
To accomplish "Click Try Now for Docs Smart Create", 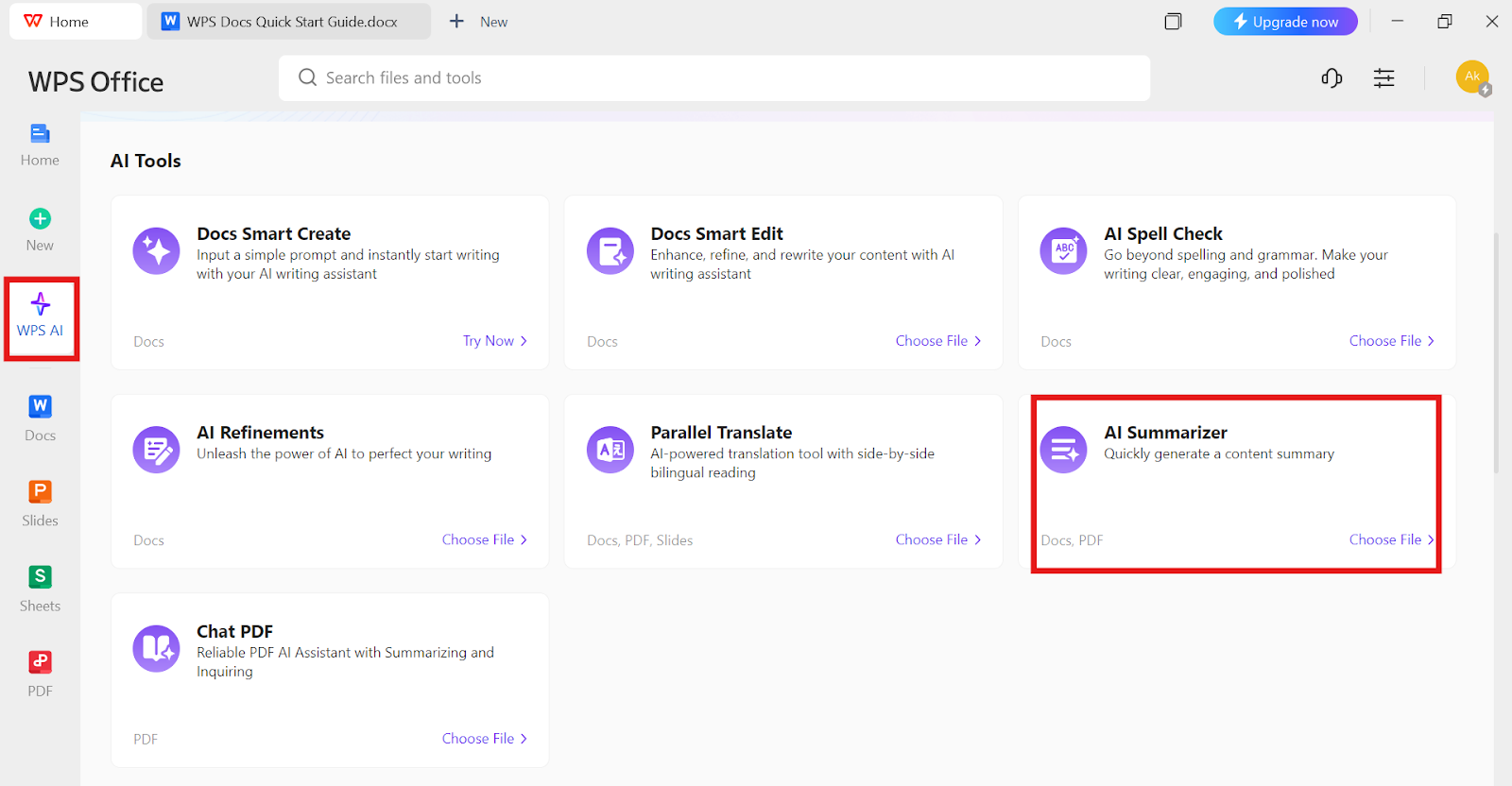I will click(495, 341).
